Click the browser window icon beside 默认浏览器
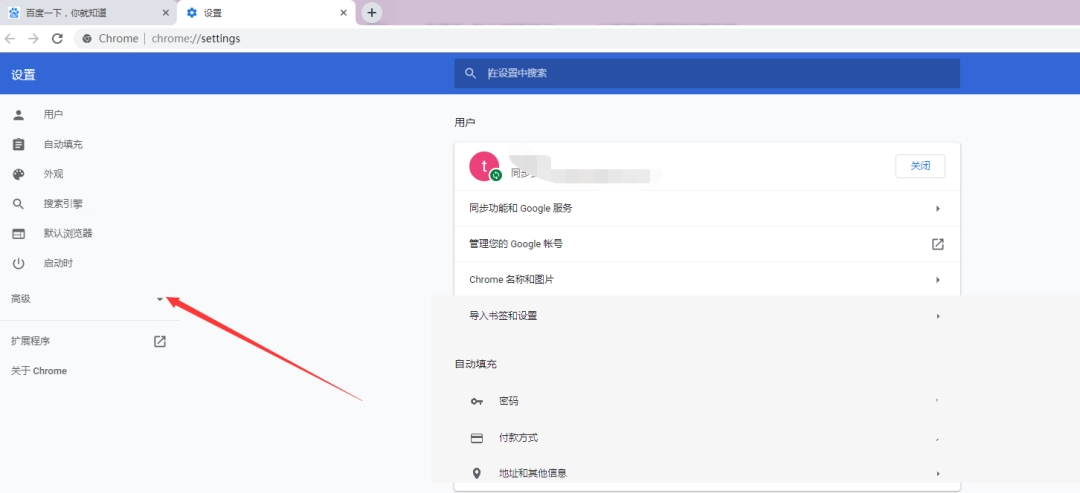The width and height of the screenshot is (1080, 493). (19, 233)
